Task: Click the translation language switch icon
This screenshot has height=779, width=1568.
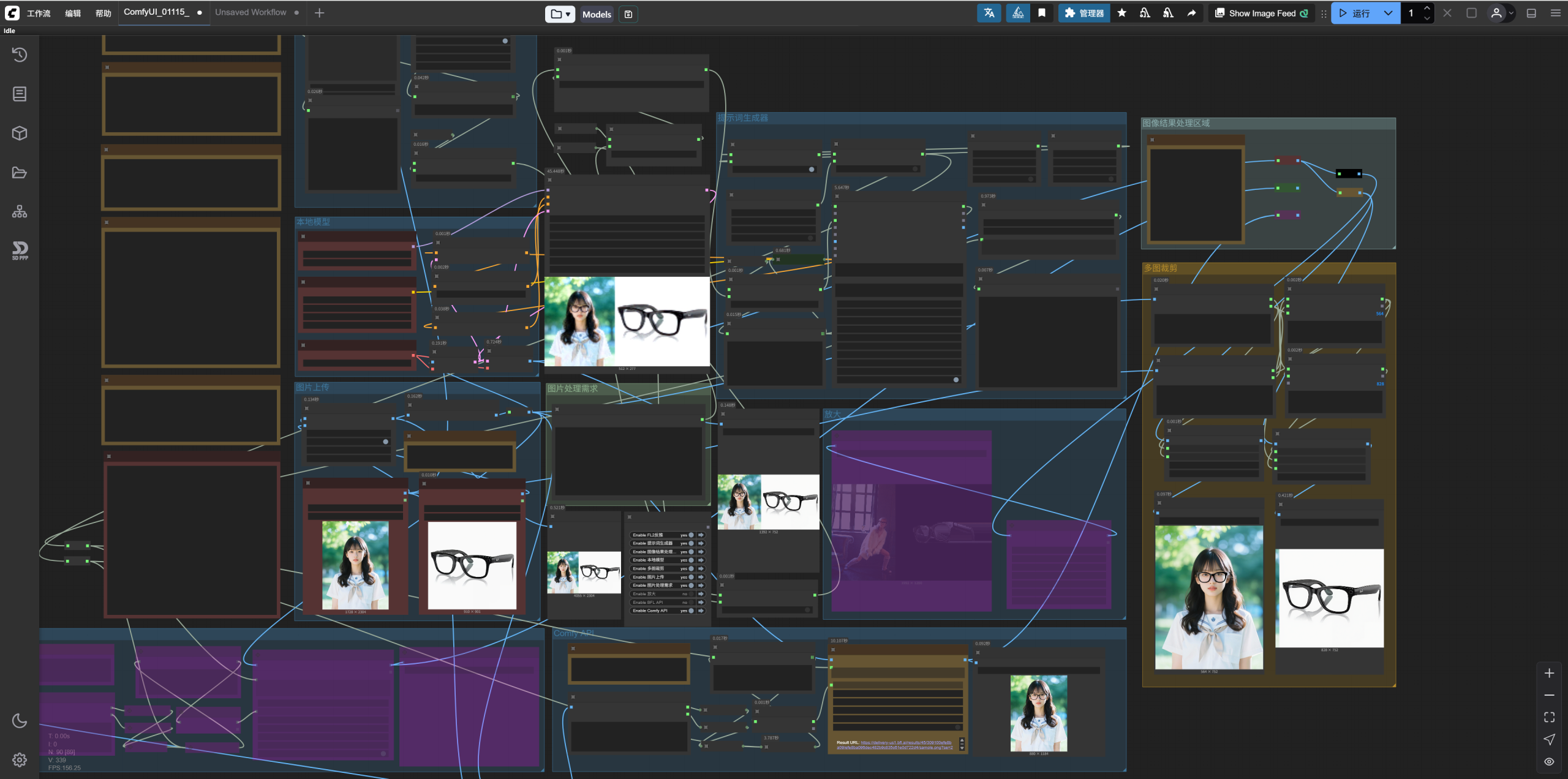Action: point(989,13)
